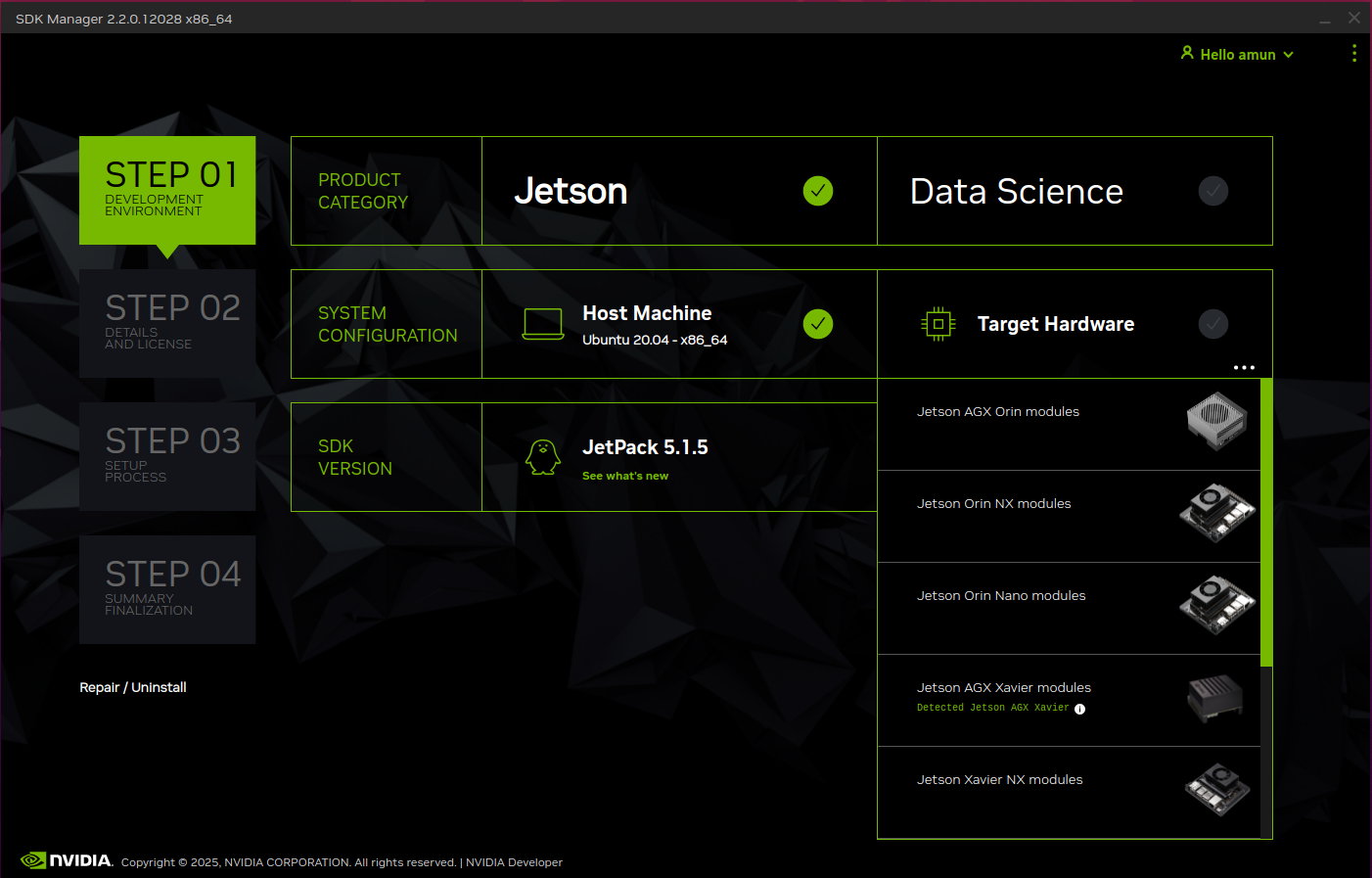
Task: Choose Jetson Orin Nano modules
Action: point(1069,609)
